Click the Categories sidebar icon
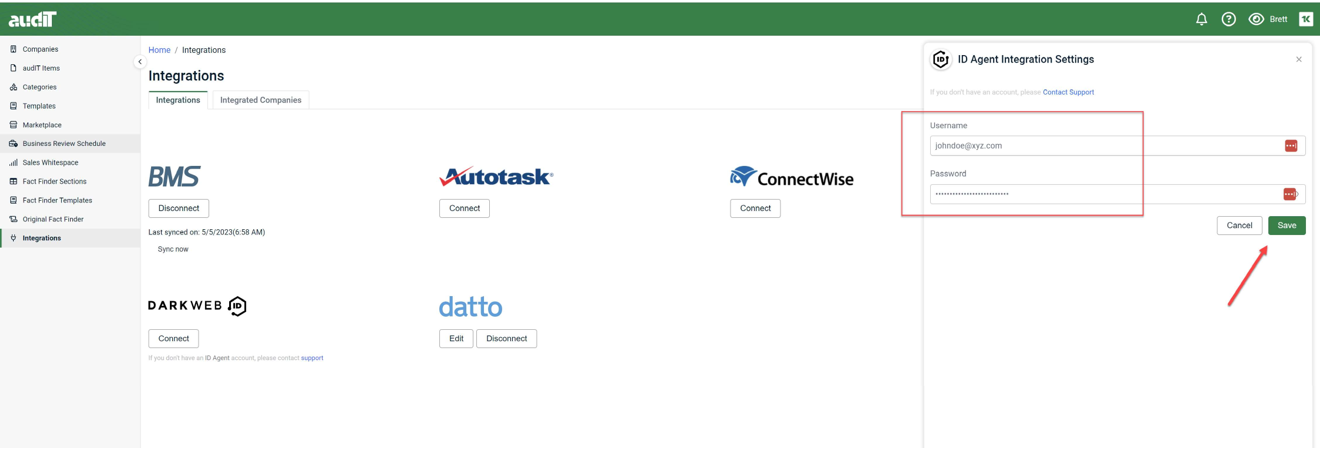The image size is (1322, 474). [13, 87]
